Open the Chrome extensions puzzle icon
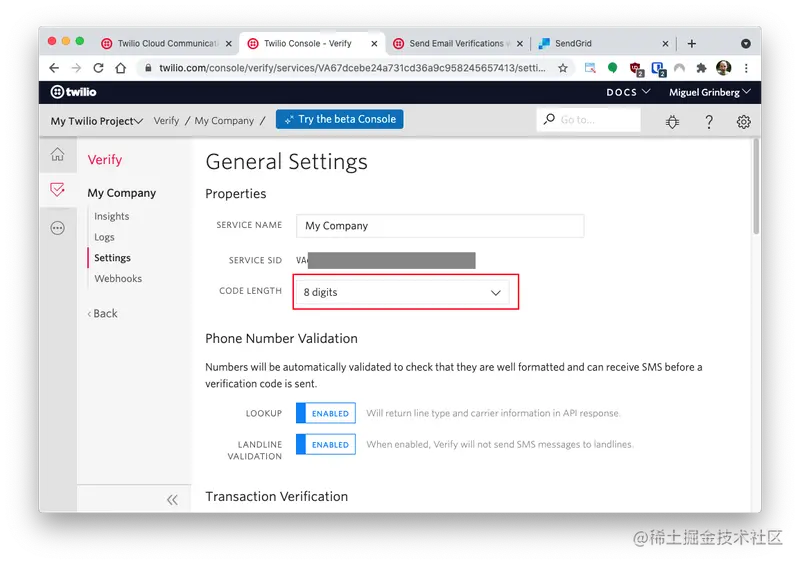Screen dimensions: 800x564 pos(702,68)
